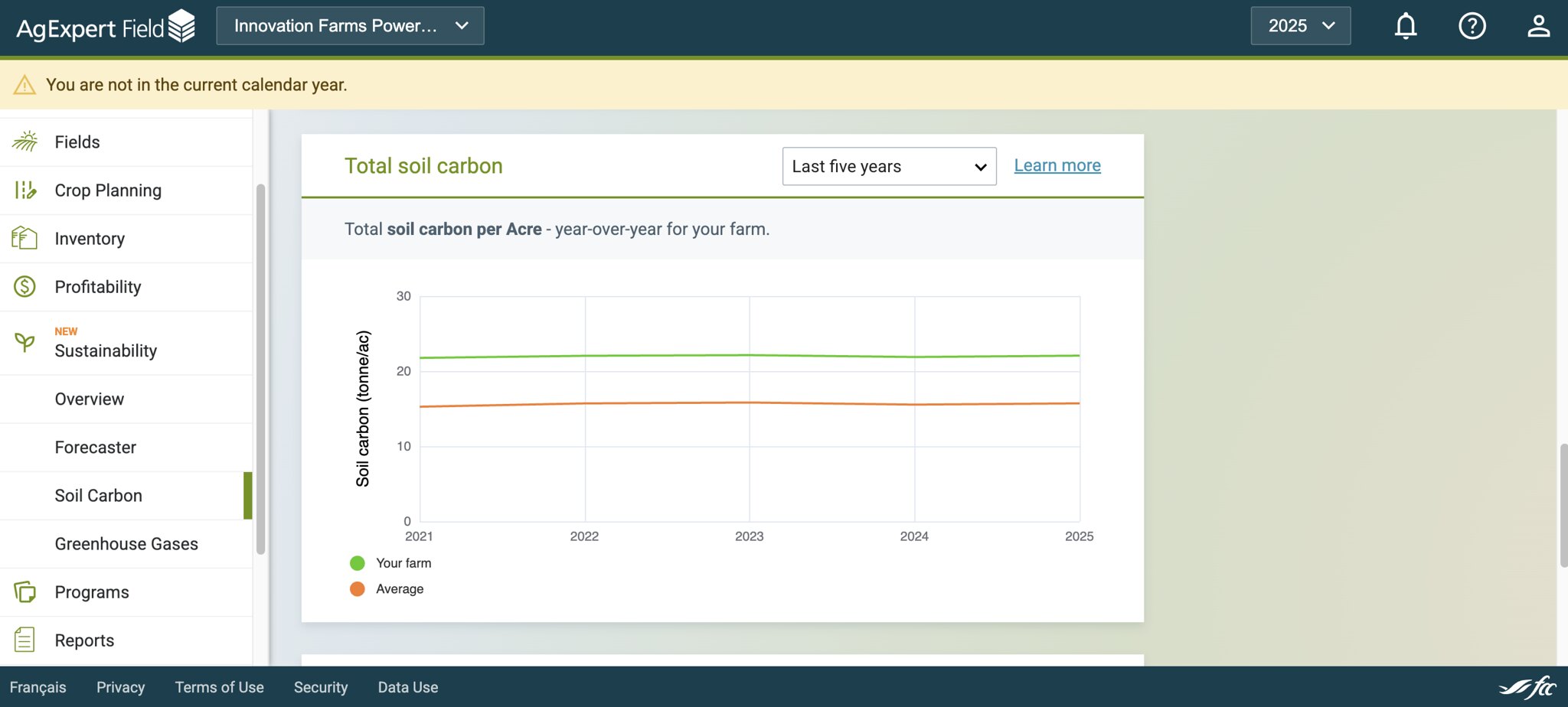Switch language with the Français link
The image size is (1568, 707).
[x=38, y=687]
